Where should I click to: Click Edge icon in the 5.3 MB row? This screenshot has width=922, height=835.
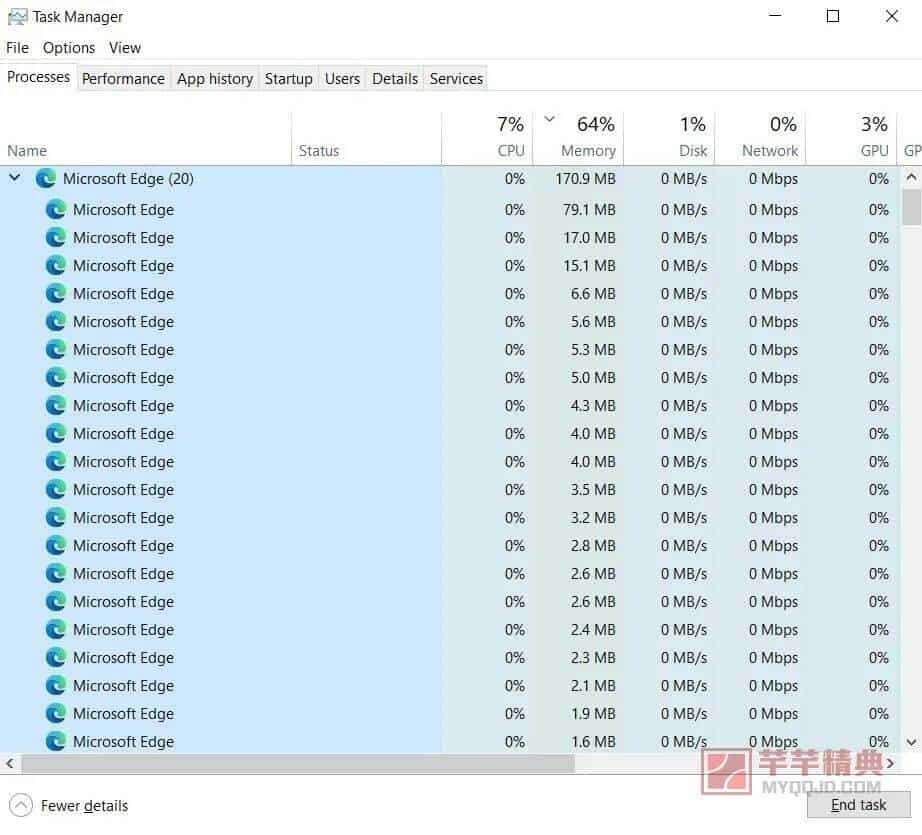[x=55, y=349]
